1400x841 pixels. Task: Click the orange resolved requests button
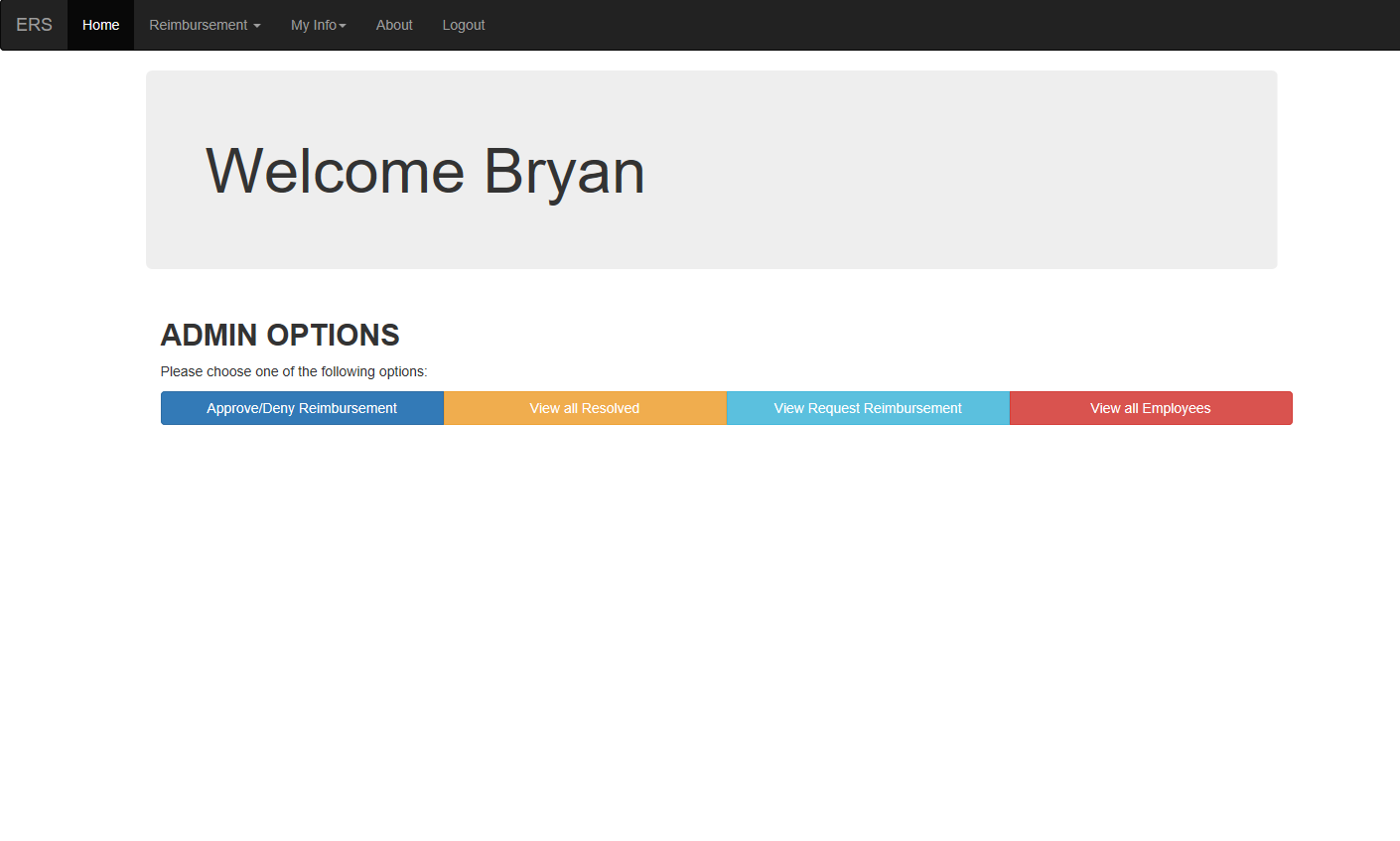(x=585, y=408)
